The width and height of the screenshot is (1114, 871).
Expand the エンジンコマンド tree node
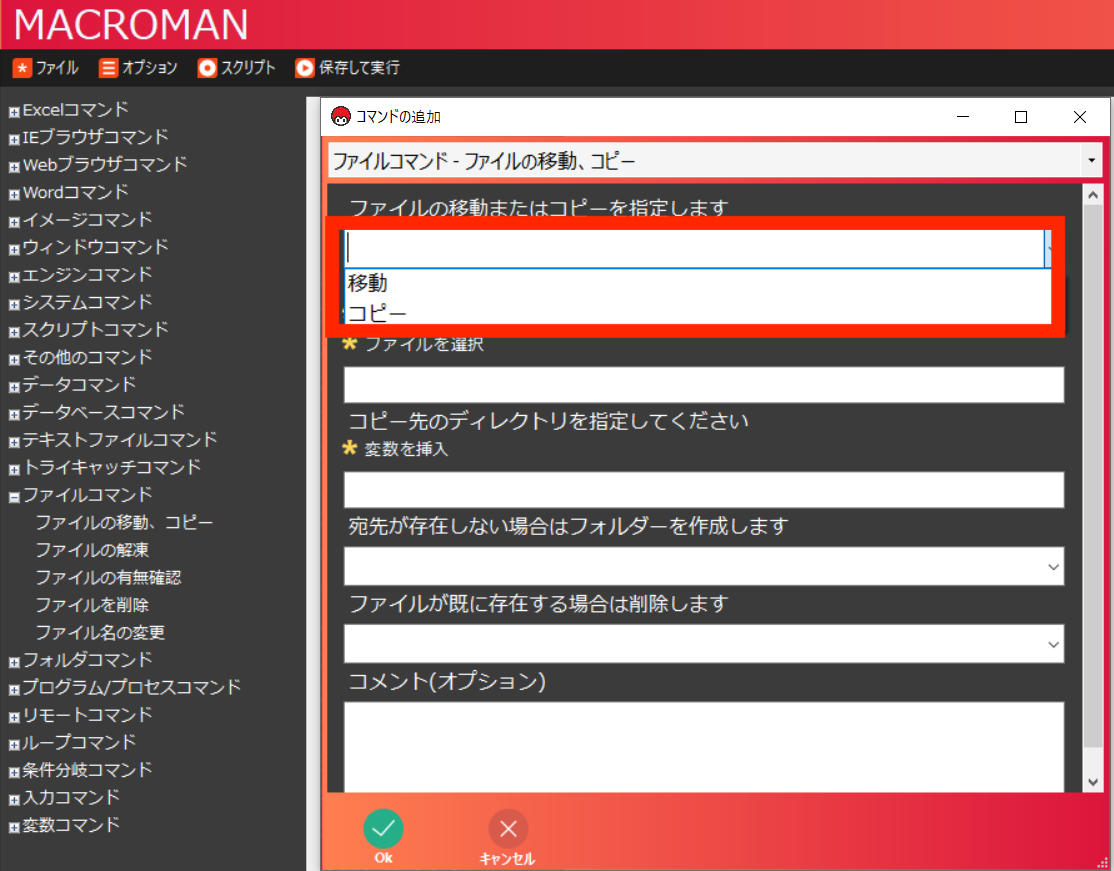pyautogui.click(x=13, y=277)
